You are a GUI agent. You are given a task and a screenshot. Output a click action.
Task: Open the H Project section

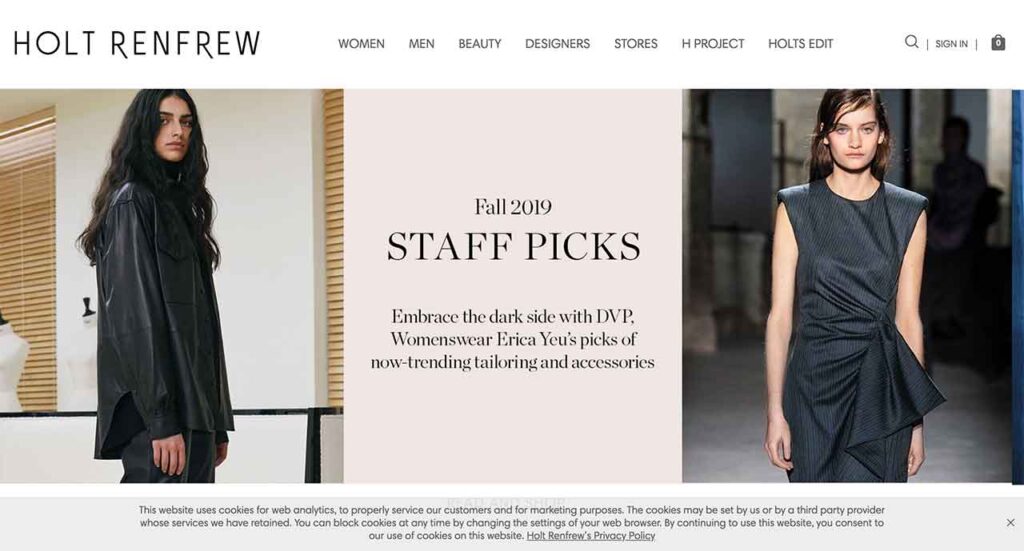(712, 44)
